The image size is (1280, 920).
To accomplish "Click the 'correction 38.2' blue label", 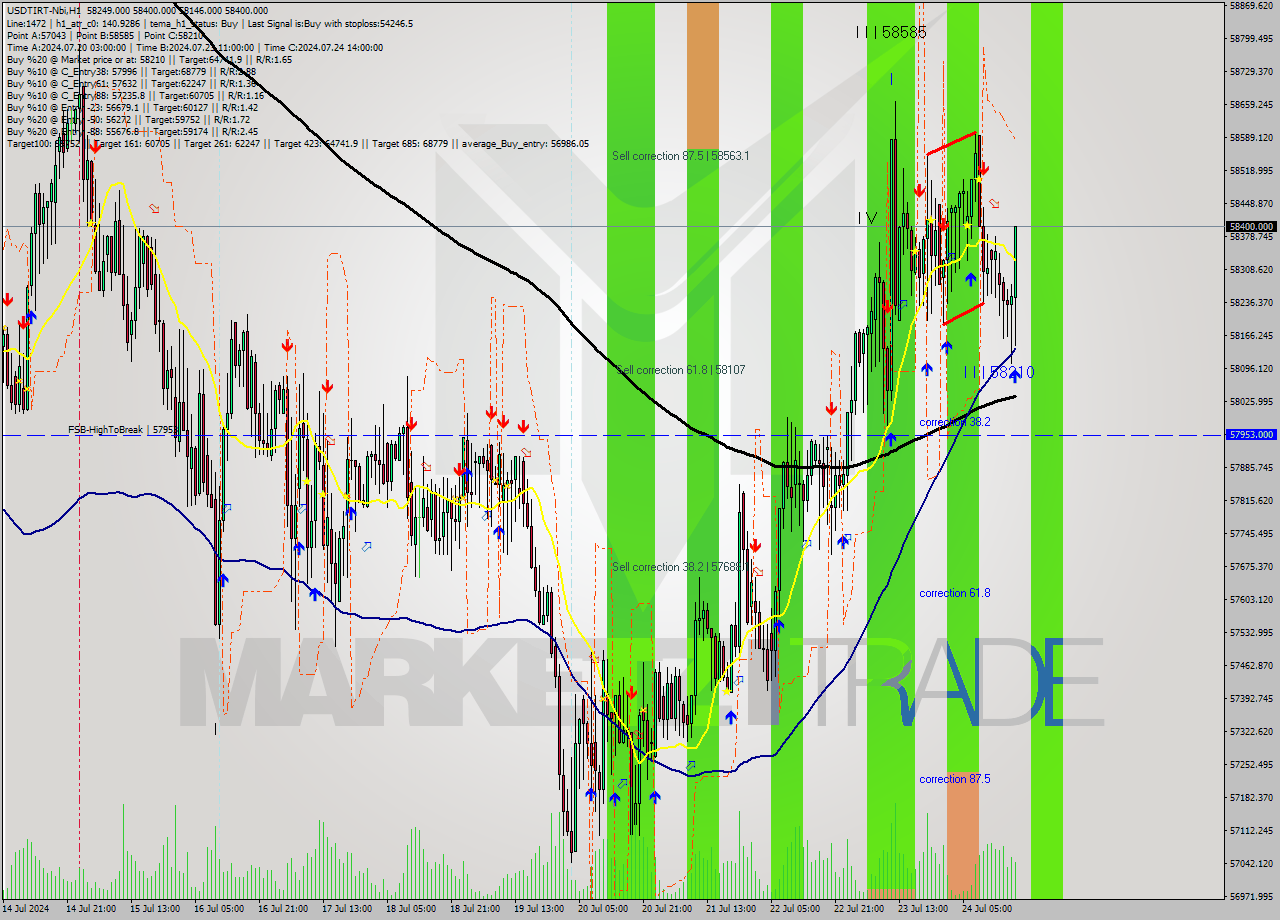I will tap(955, 422).
